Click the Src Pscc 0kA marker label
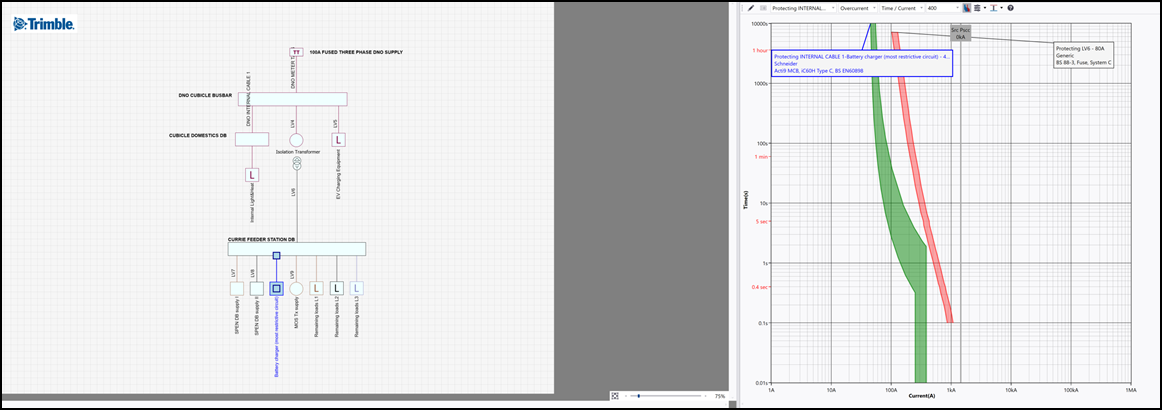 point(960,33)
